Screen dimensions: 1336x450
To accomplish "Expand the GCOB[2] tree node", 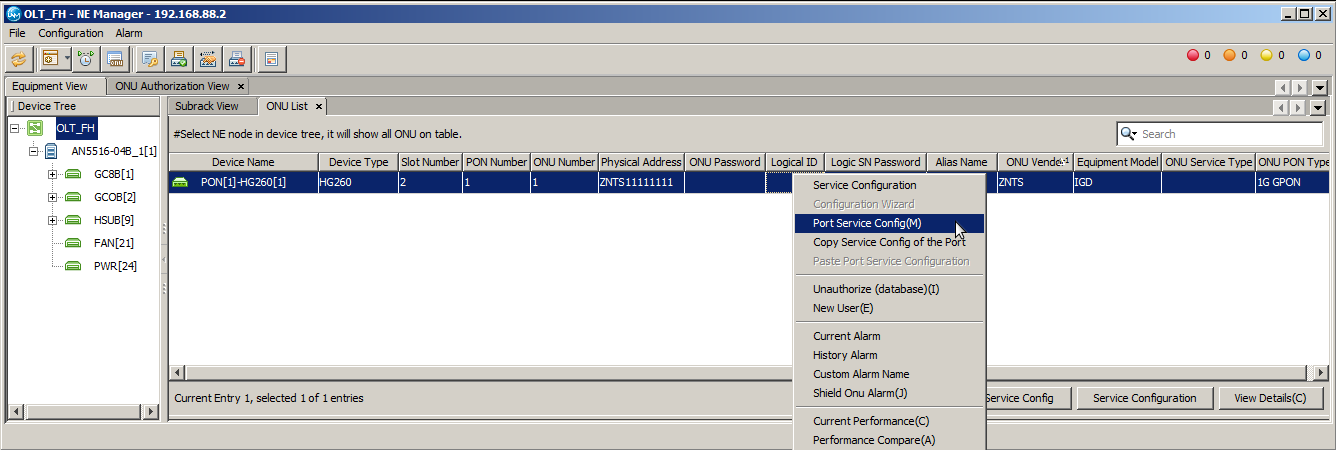I will point(52,197).
